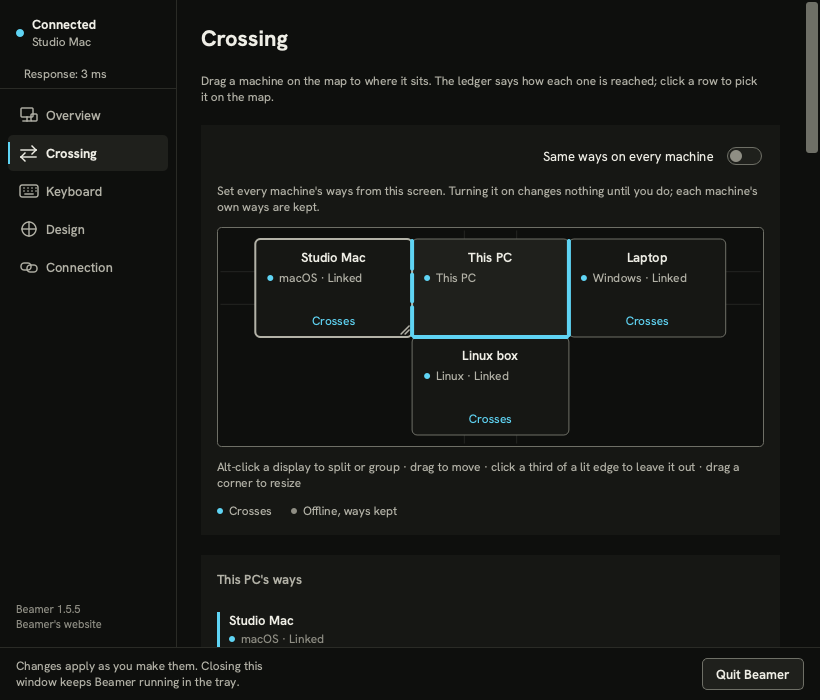Switch to Connection page
The width and height of the screenshot is (820, 700).
[x=88, y=268]
